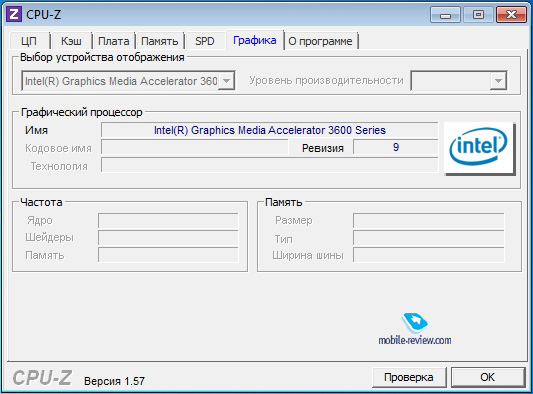Click the Шейдеры frequency field
The width and height of the screenshot is (533, 394).
pyautogui.click(x=168, y=238)
